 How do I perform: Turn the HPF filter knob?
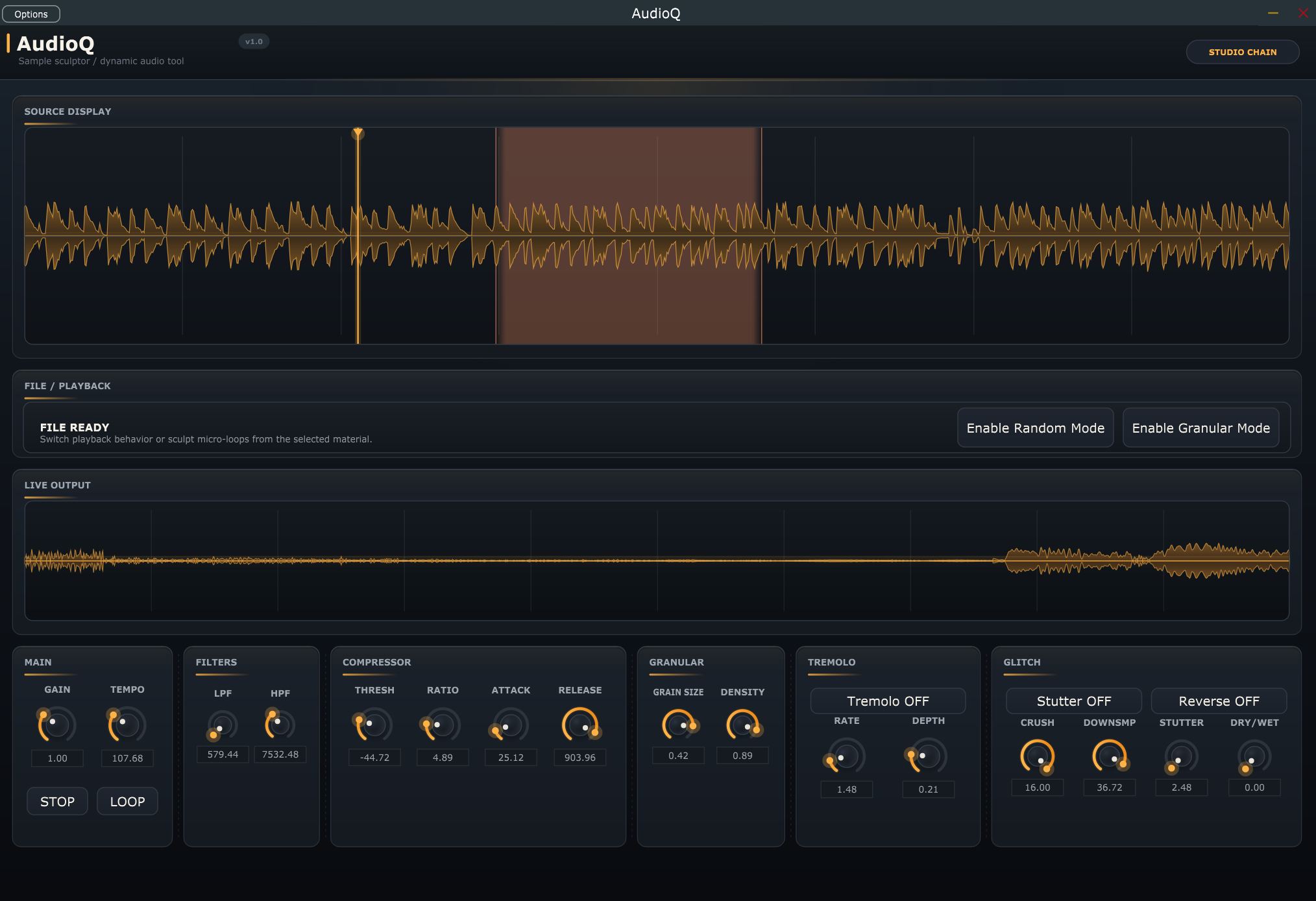[278, 725]
